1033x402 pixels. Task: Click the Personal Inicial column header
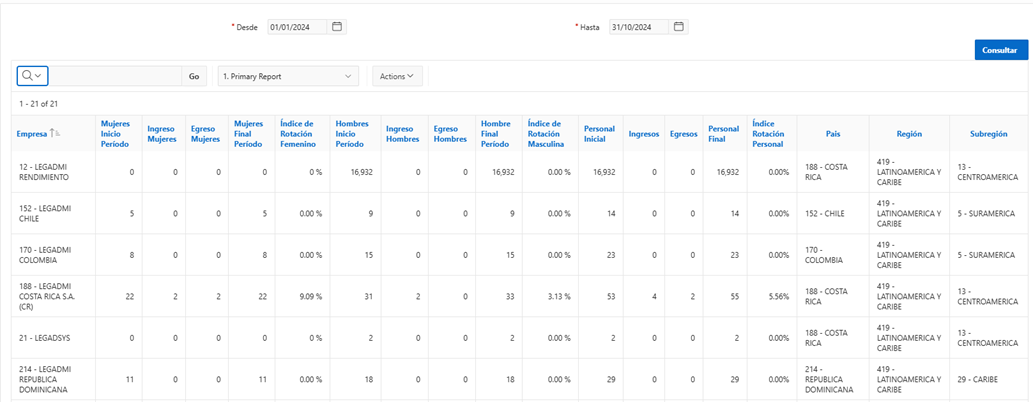coord(599,133)
